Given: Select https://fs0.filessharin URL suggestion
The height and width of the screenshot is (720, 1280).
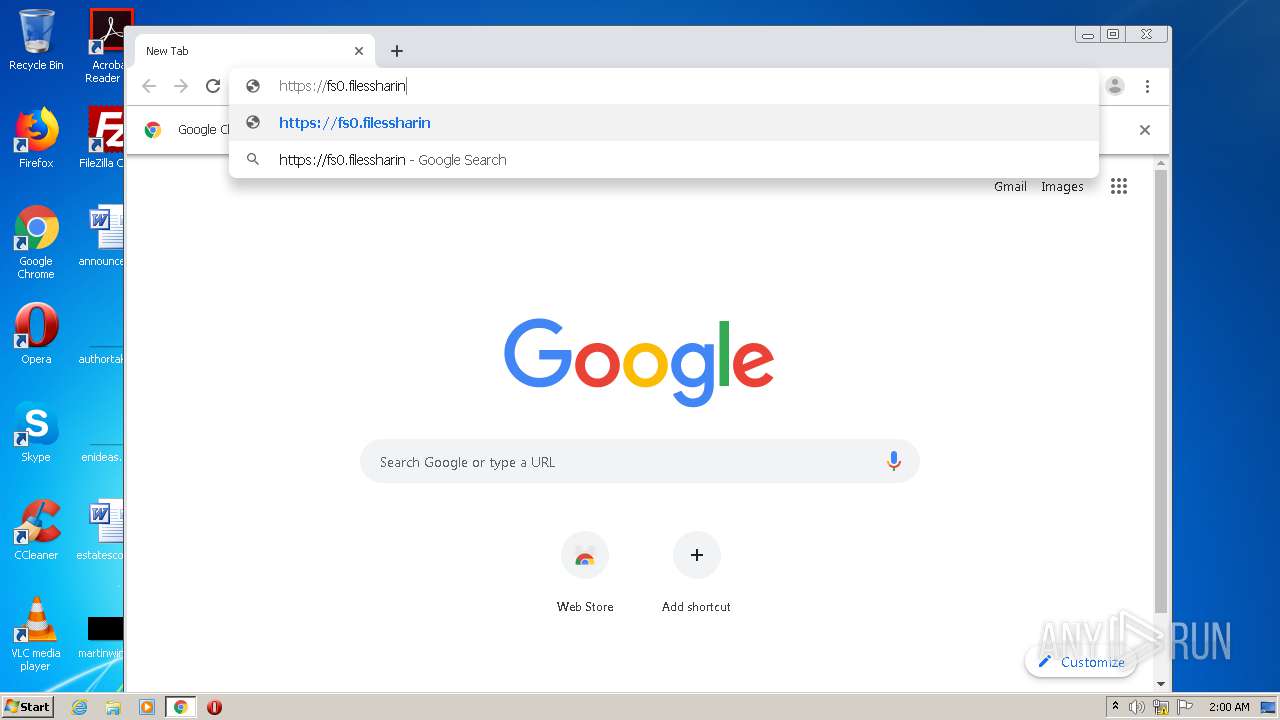Looking at the screenshot, I should click(664, 123).
